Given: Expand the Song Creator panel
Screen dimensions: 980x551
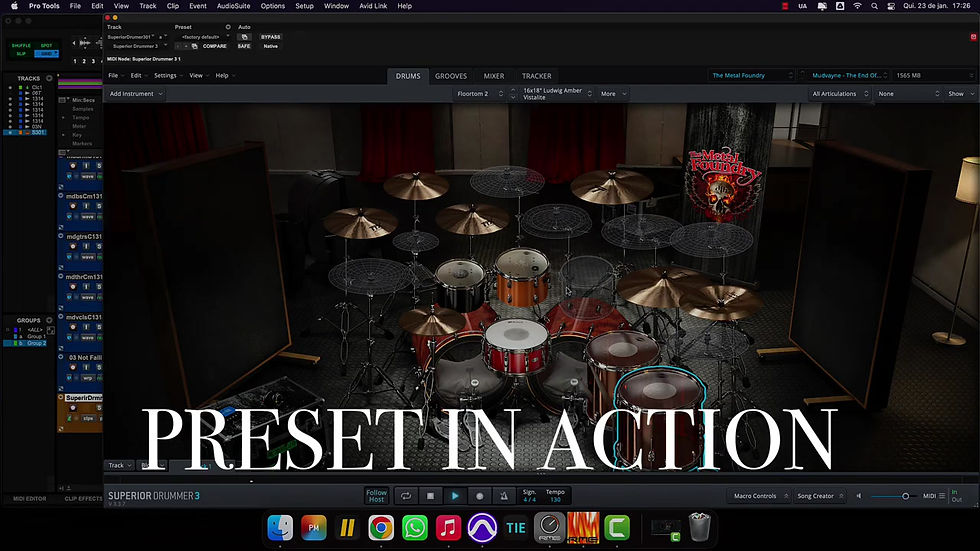Looking at the screenshot, I should coord(819,496).
